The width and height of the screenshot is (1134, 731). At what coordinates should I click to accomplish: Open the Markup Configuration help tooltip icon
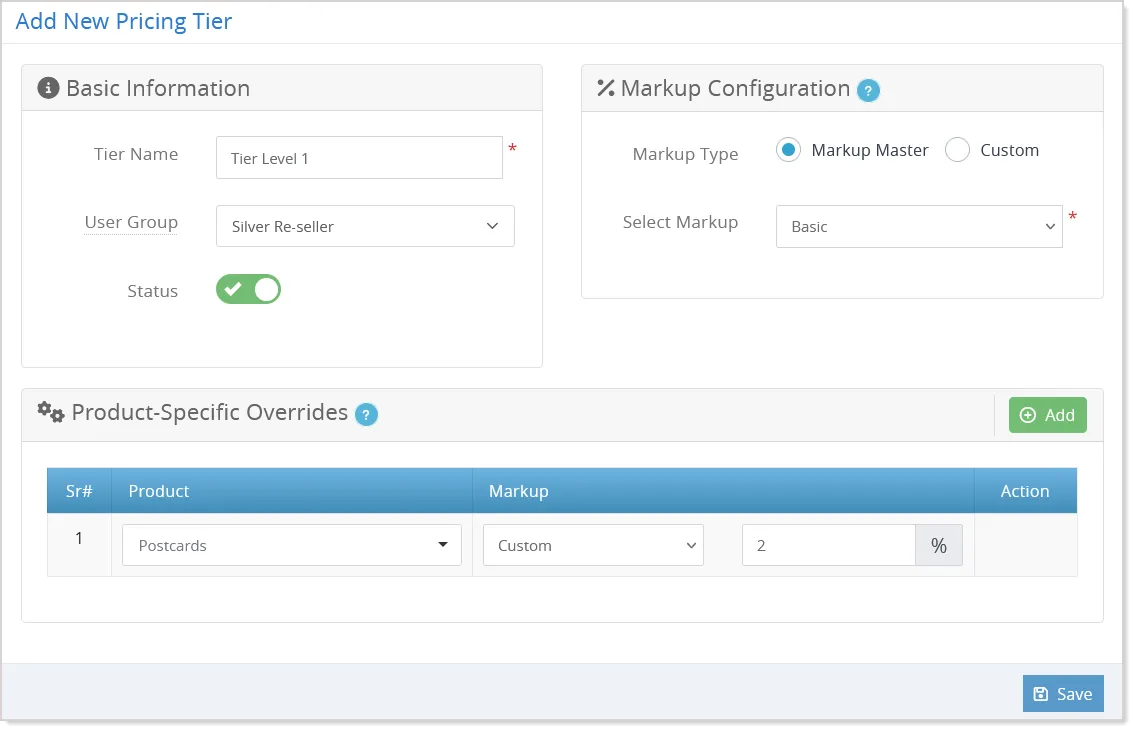[x=868, y=90]
